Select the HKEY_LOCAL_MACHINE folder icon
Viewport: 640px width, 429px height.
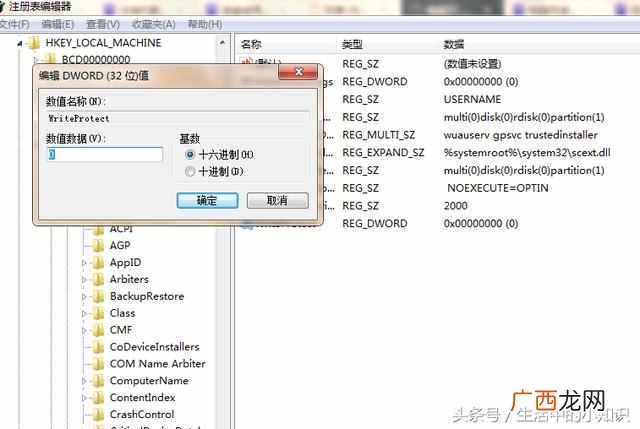tap(34, 43)
